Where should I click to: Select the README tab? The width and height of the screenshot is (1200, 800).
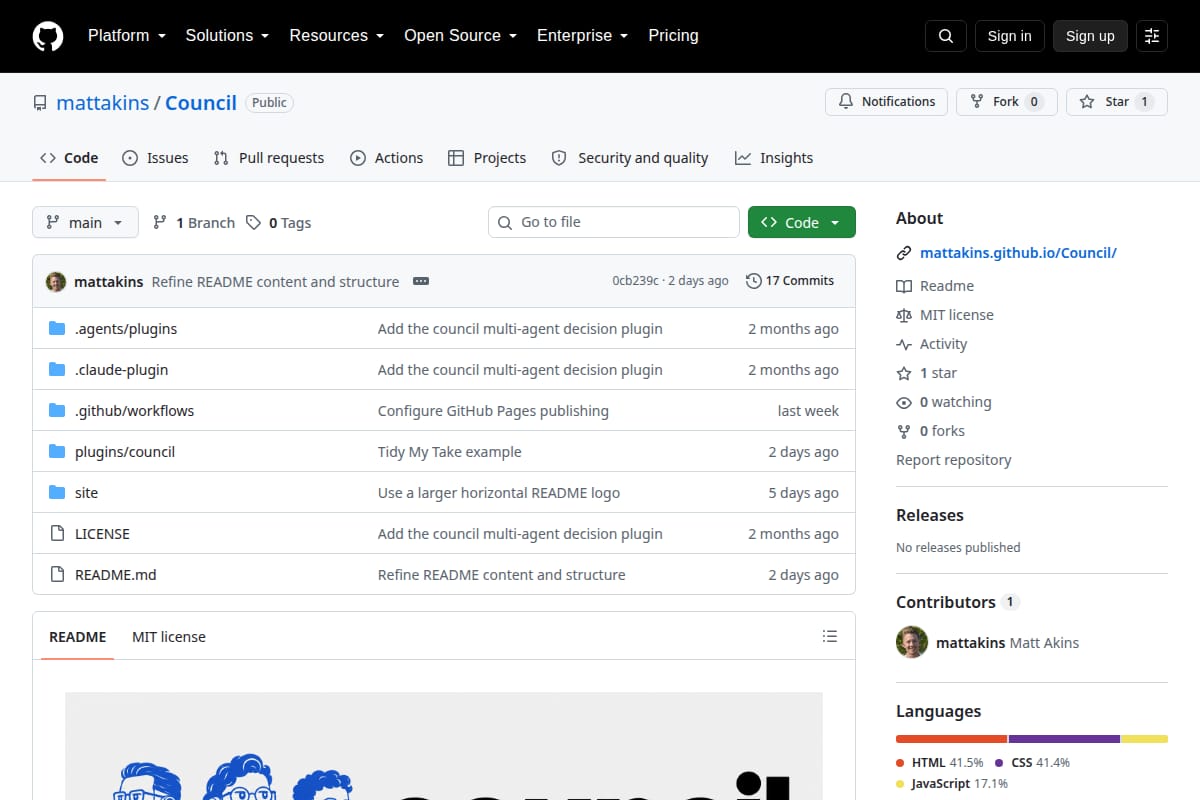77,637
